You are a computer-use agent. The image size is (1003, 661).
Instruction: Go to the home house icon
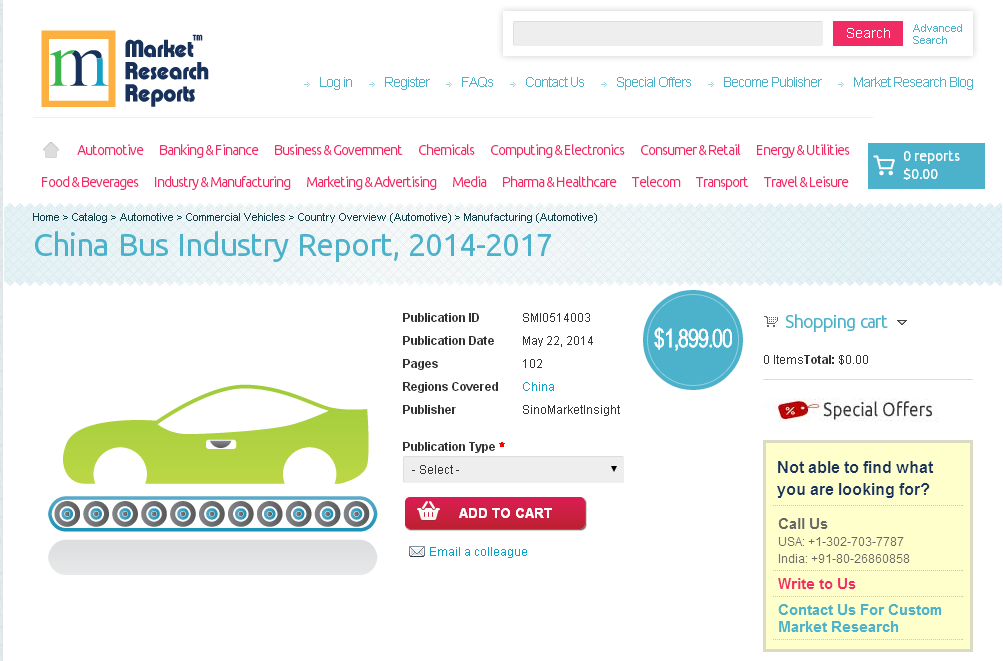coord(51,150)
